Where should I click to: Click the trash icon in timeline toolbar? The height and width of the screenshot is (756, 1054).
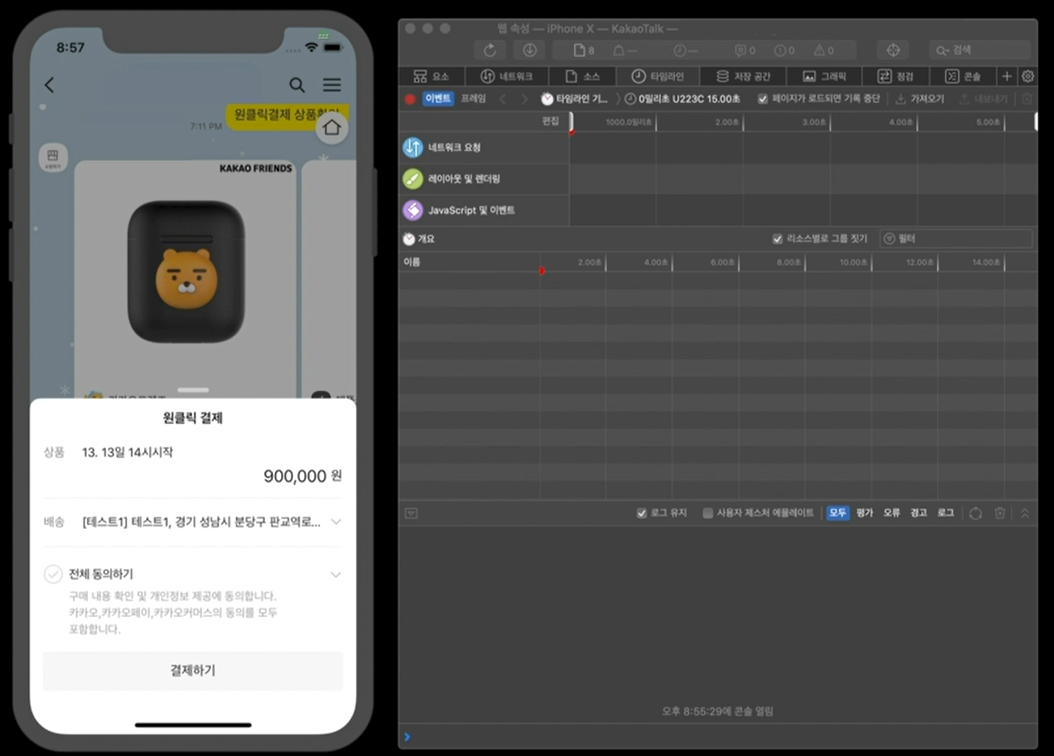coord(1027,99)
